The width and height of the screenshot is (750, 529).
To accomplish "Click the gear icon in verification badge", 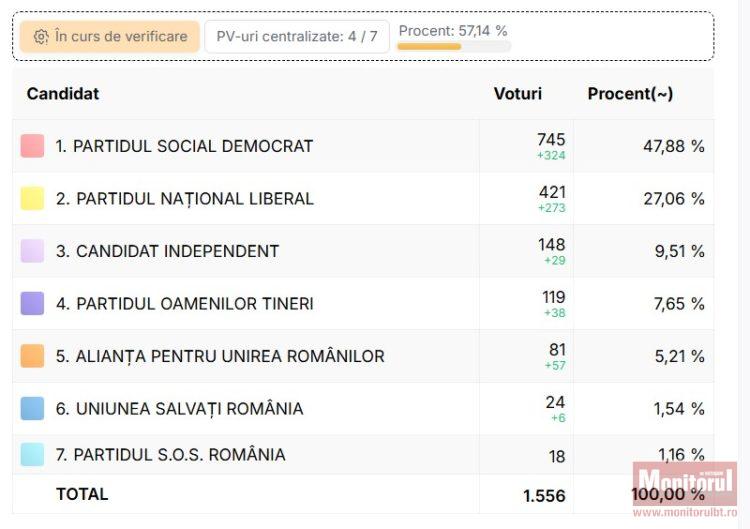I will click(x=41, y=37).
